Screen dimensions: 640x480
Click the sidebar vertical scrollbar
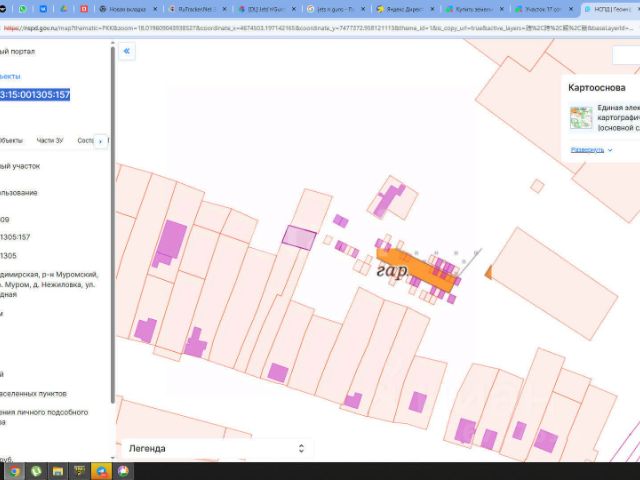pyautogui.click(x=113, y=224)
